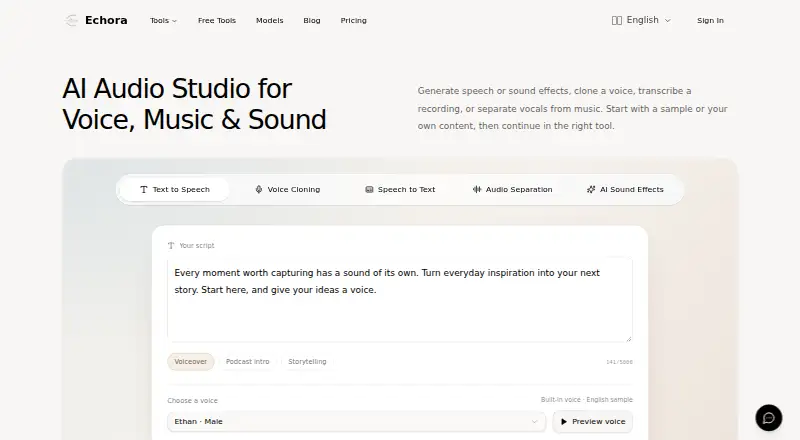Open the AI Sound Effects tab
This screenshot has width=800, height=440.
pyautogui.click(x=625, y=189)
